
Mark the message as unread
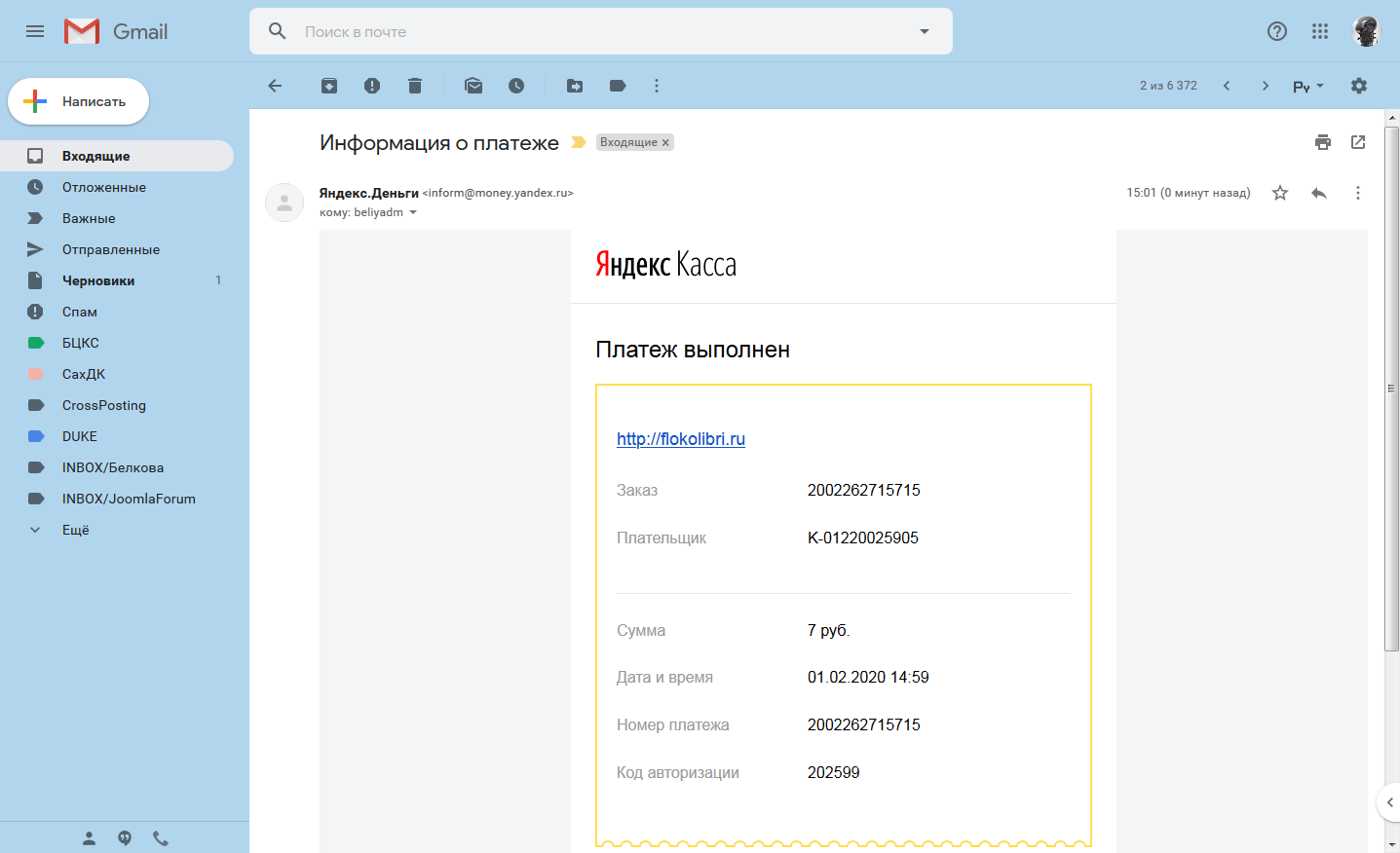point(473,86)
